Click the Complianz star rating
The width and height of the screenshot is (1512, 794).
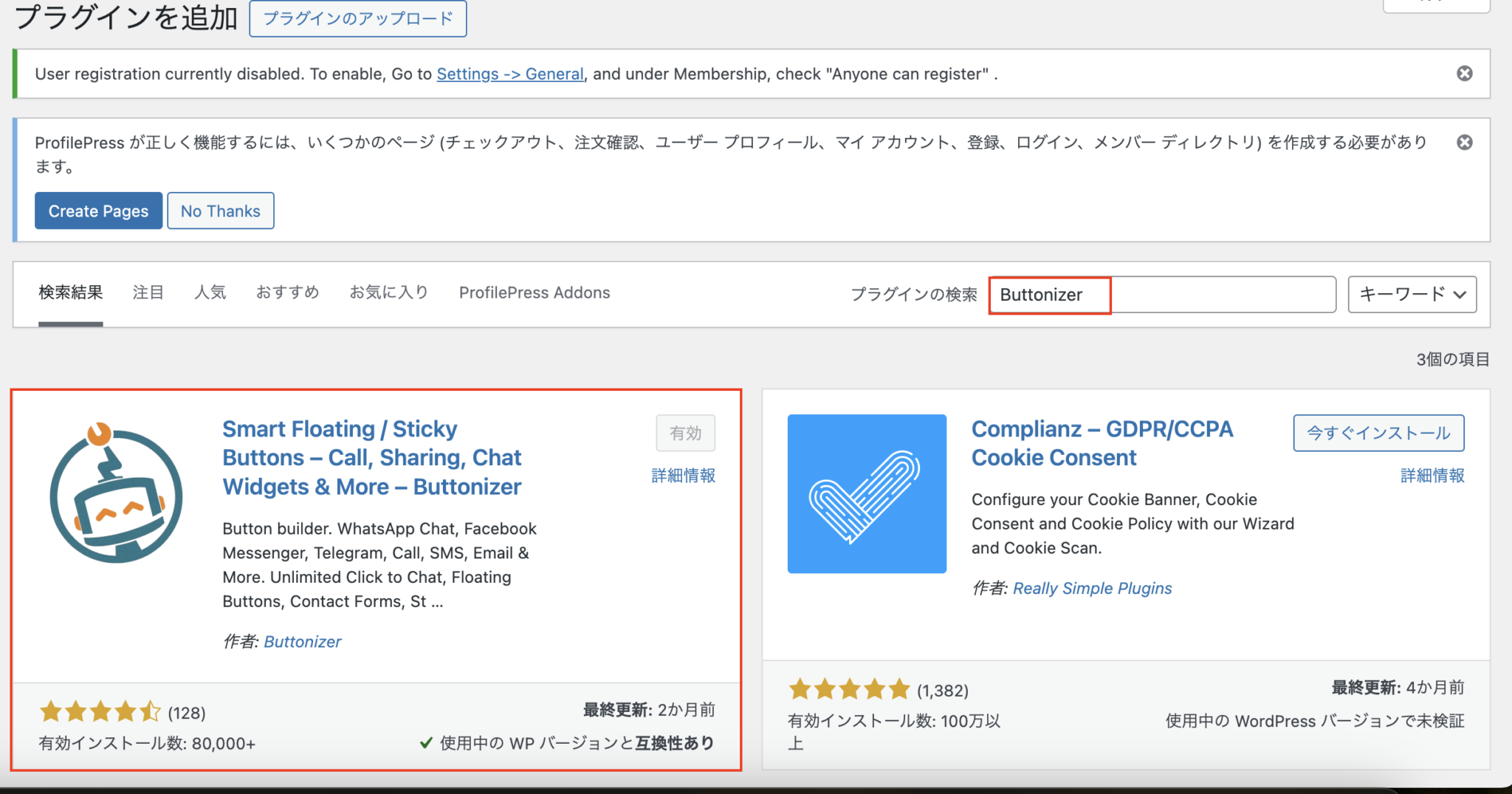(849, 688)
